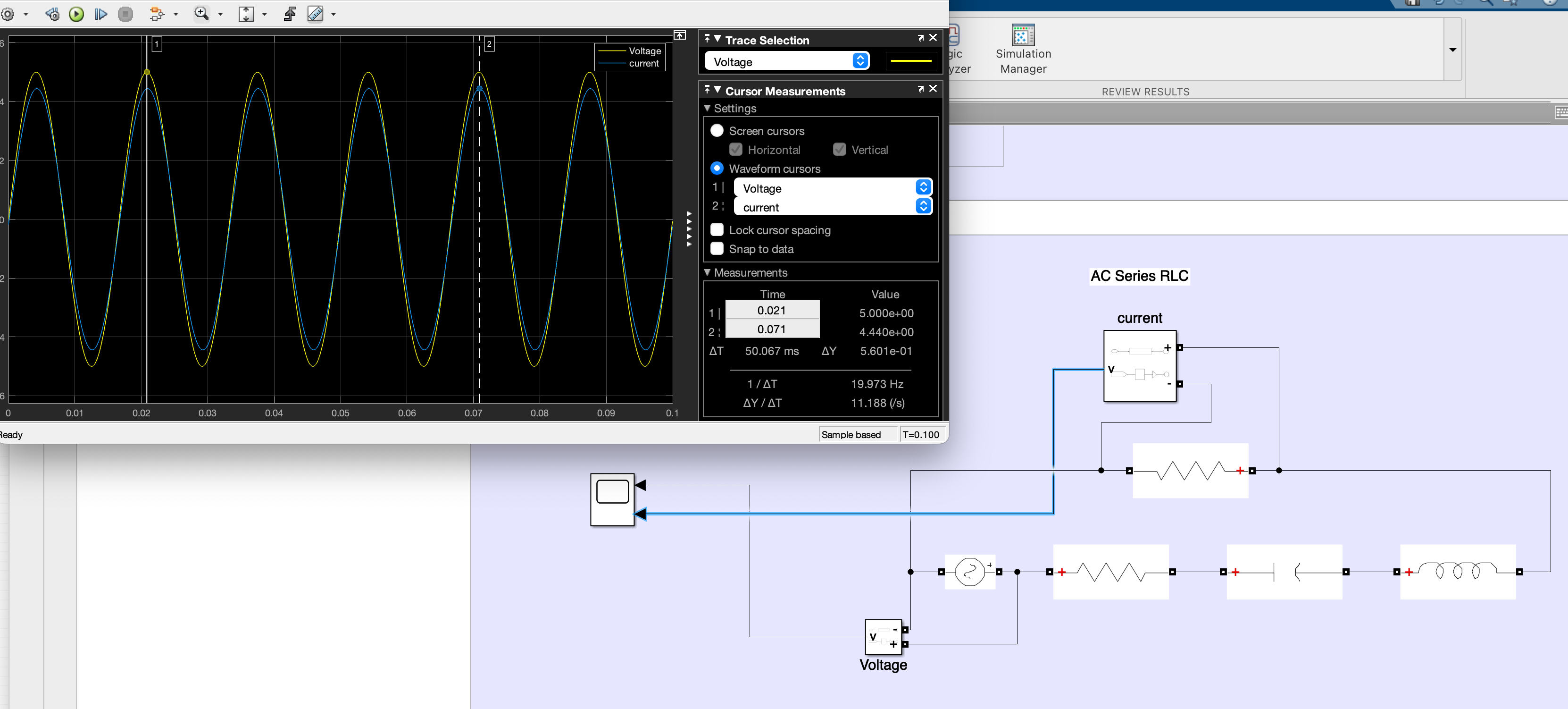Click the yellow trace color swatch
Screen dimensions: 1568x709
910,61
